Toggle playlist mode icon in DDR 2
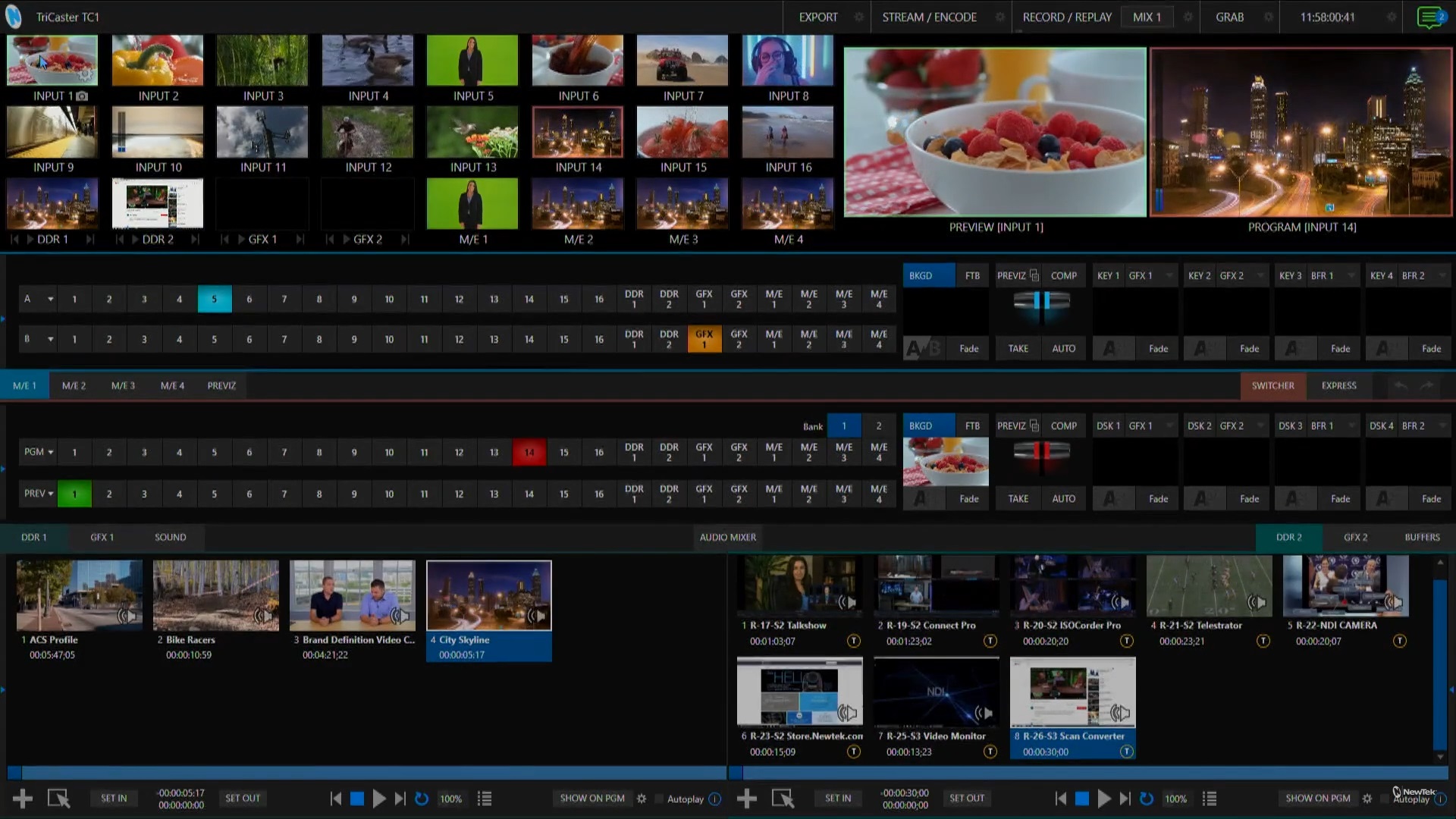 pos(1210,799)
